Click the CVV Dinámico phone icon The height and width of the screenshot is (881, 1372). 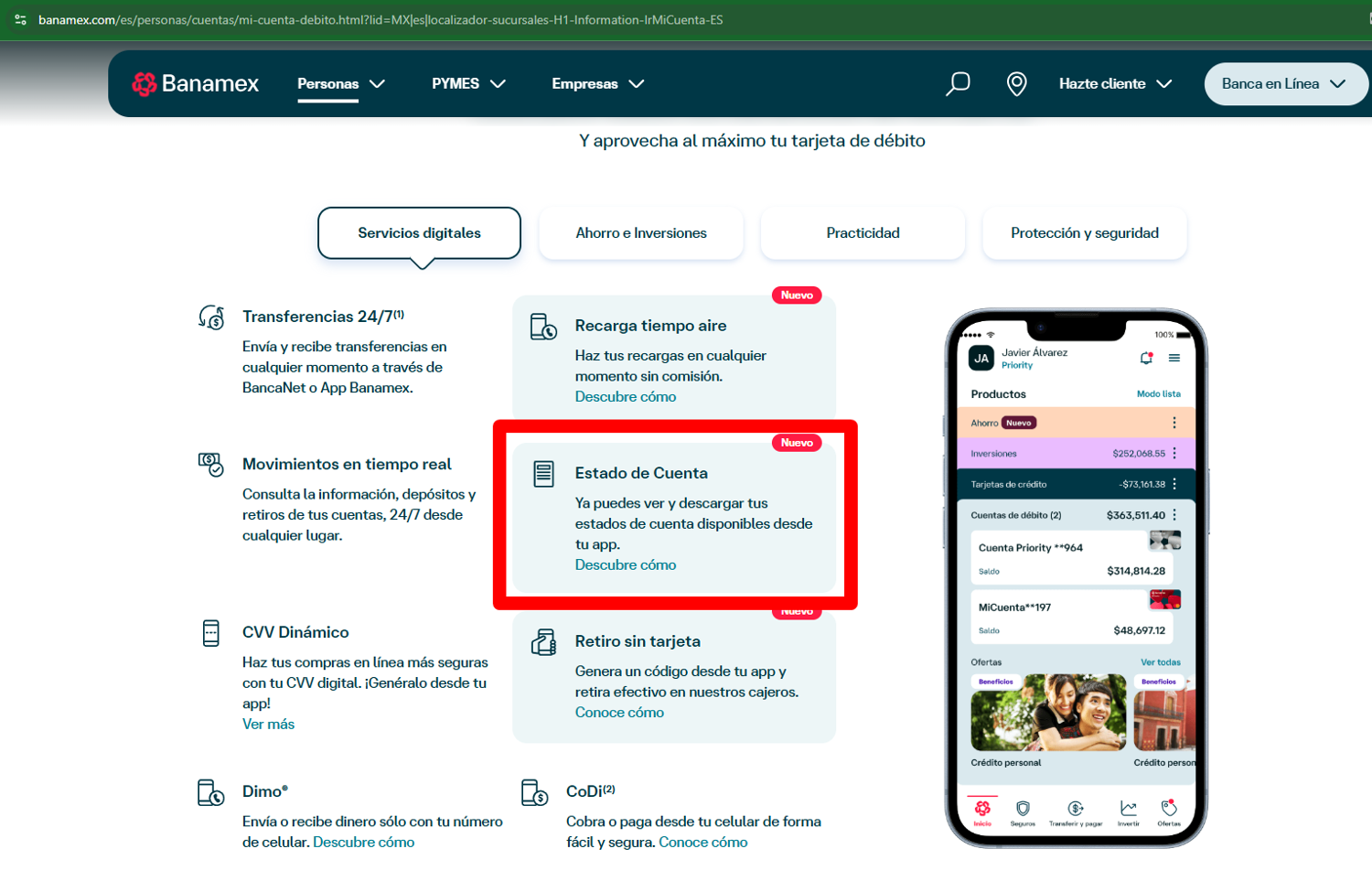tap(211, 633)
